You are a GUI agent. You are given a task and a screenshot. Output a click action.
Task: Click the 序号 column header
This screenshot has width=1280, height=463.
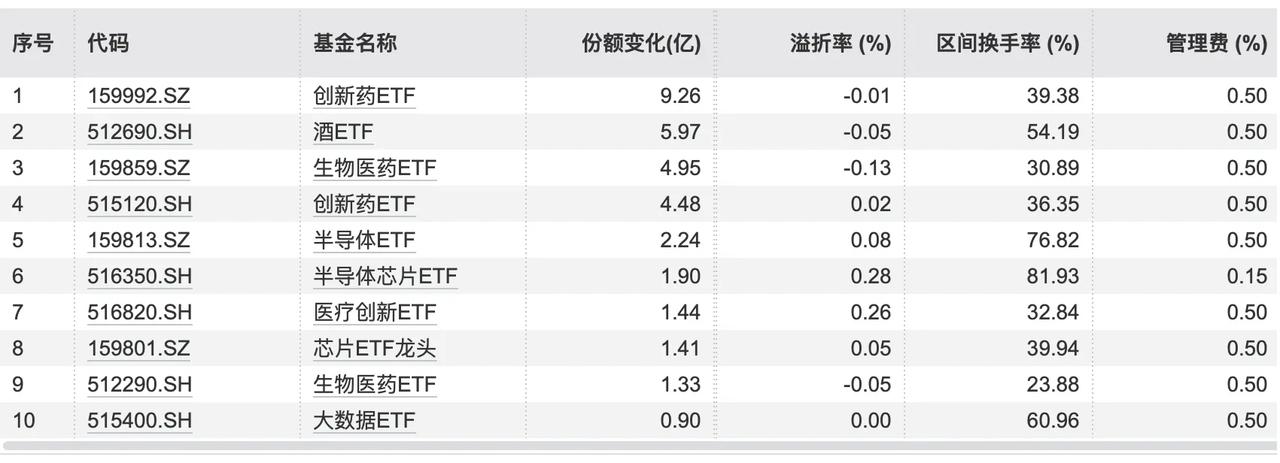click(x=32, y=43)
